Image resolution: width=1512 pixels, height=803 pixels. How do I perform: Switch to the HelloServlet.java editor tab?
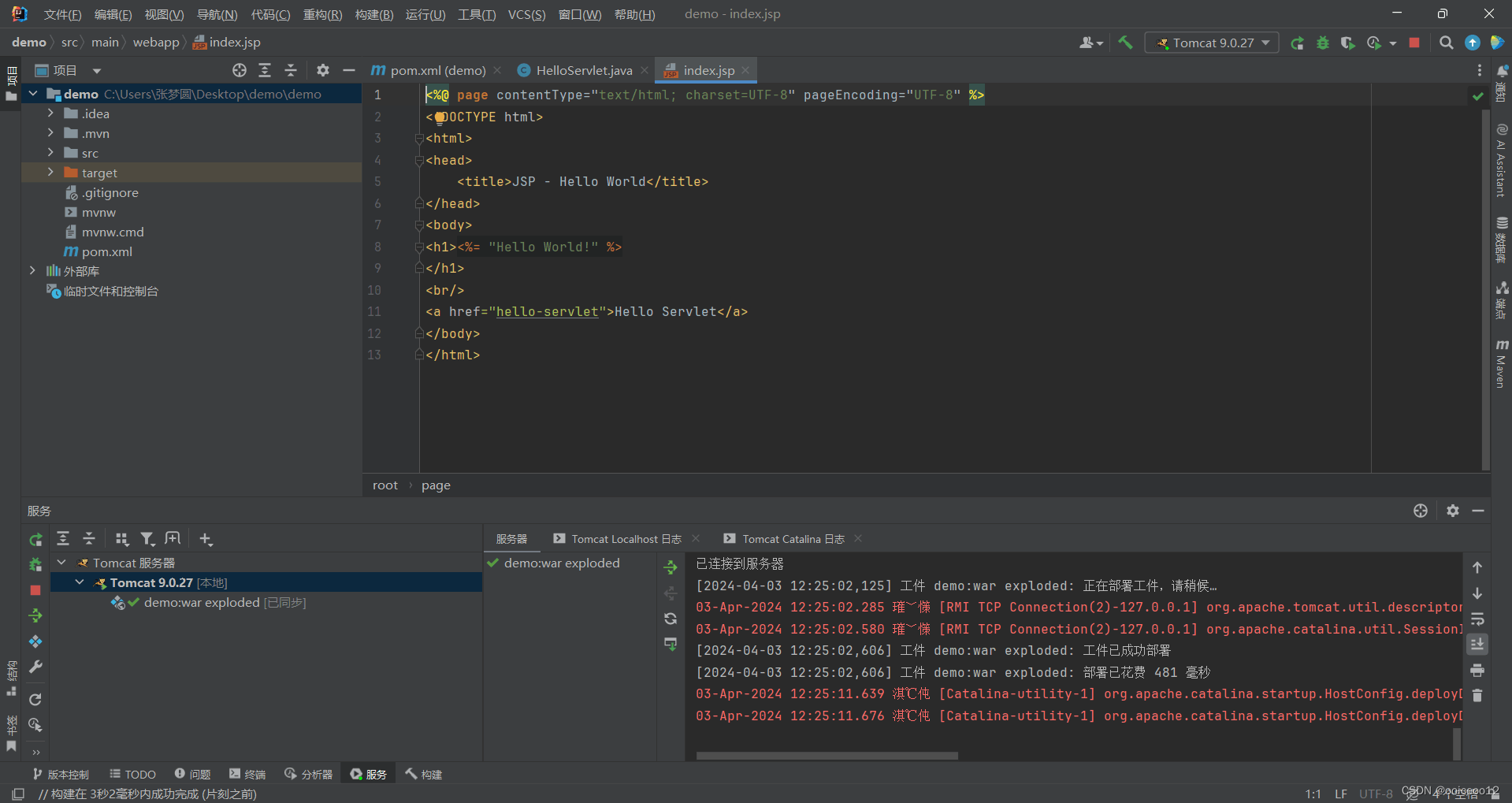pos(583,70)
